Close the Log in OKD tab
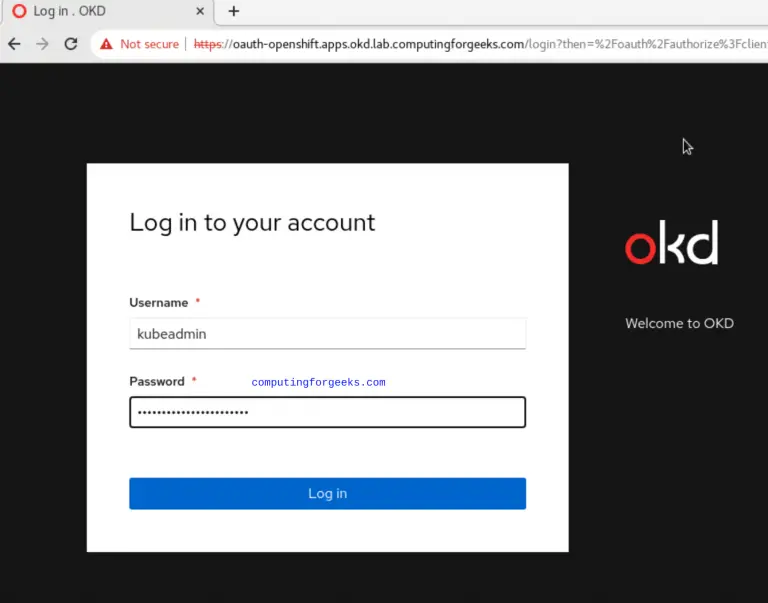The image size is (768, 603). coord(200,11)
